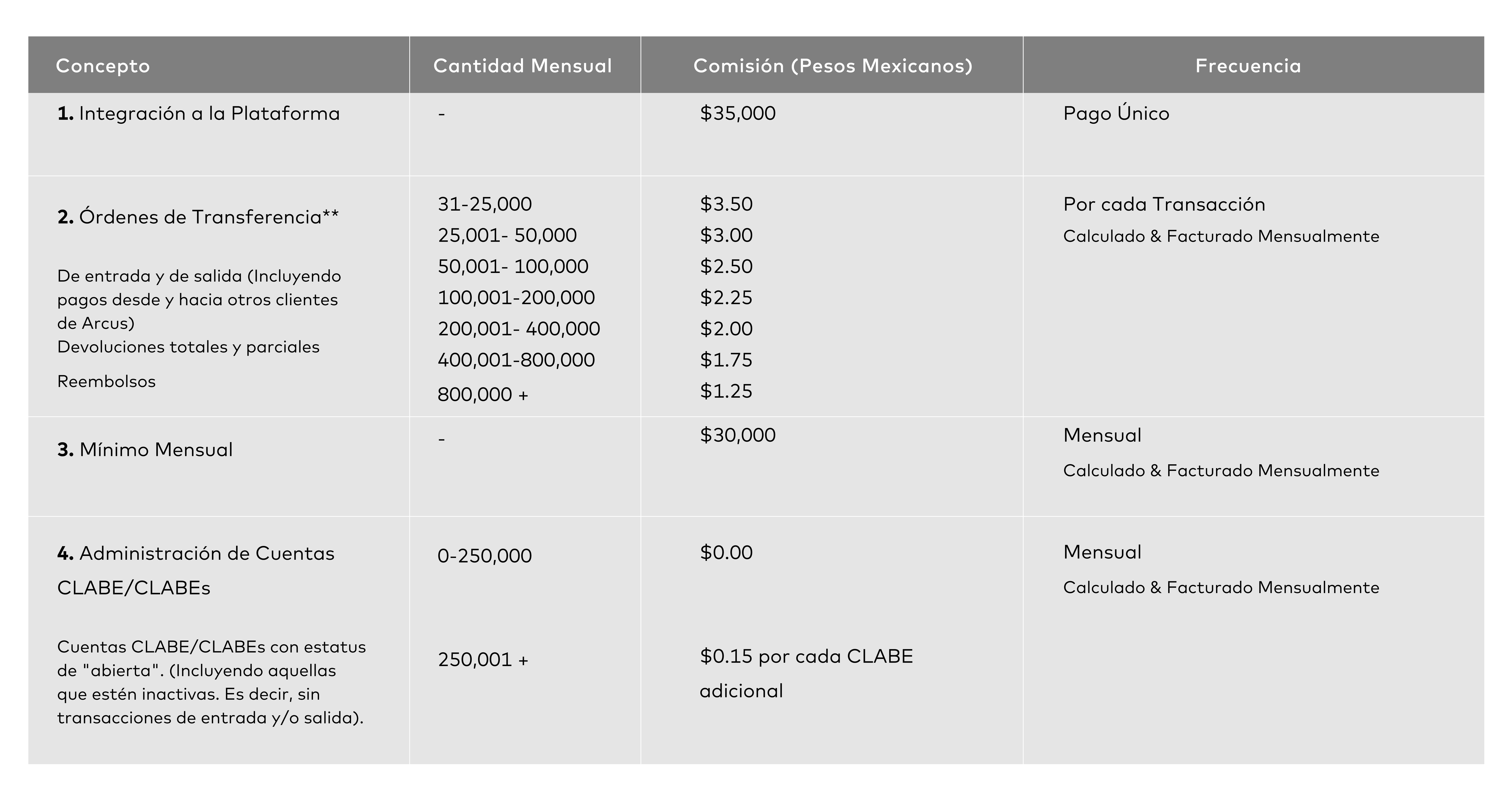Viewport: 1512px width, 803px height.
Task: Select the 100,001-200,000 quantity range
Action: coord(516,297)
